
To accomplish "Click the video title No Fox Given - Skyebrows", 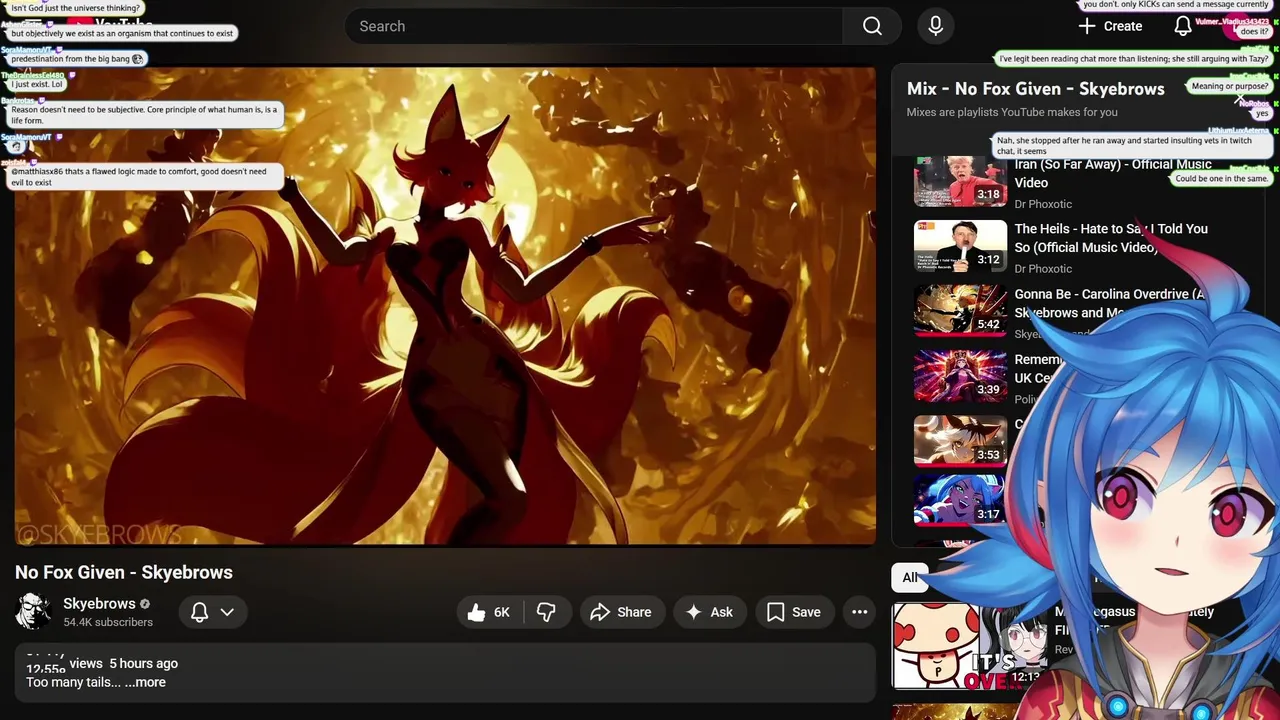I will pyautogui.click(x=124, y=572).
